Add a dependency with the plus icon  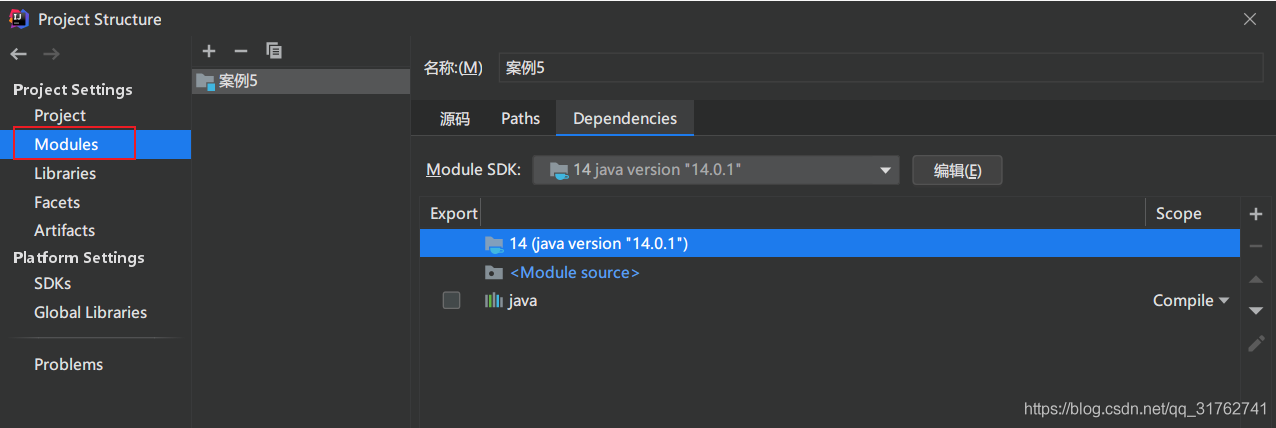(1256, 214)
